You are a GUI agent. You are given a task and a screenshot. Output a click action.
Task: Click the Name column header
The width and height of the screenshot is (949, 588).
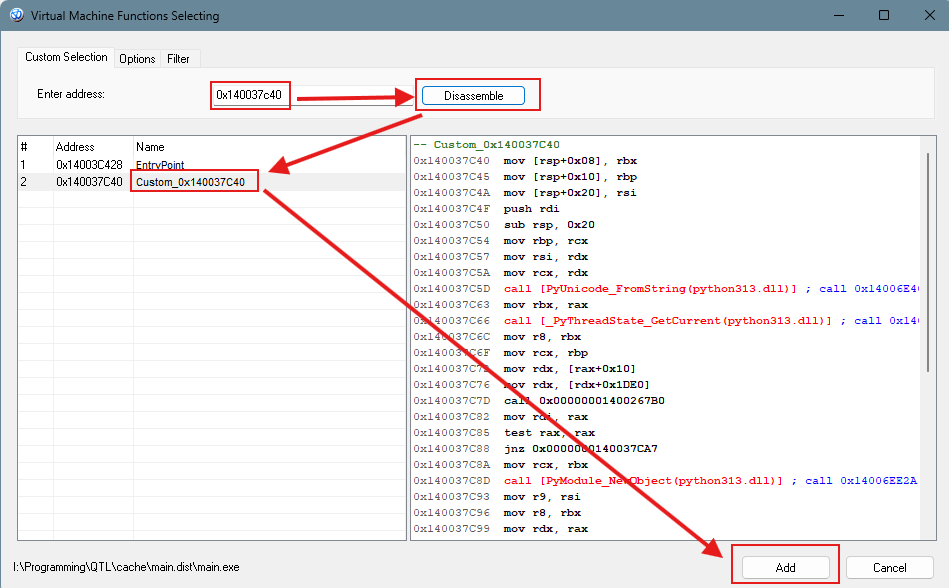150,147
